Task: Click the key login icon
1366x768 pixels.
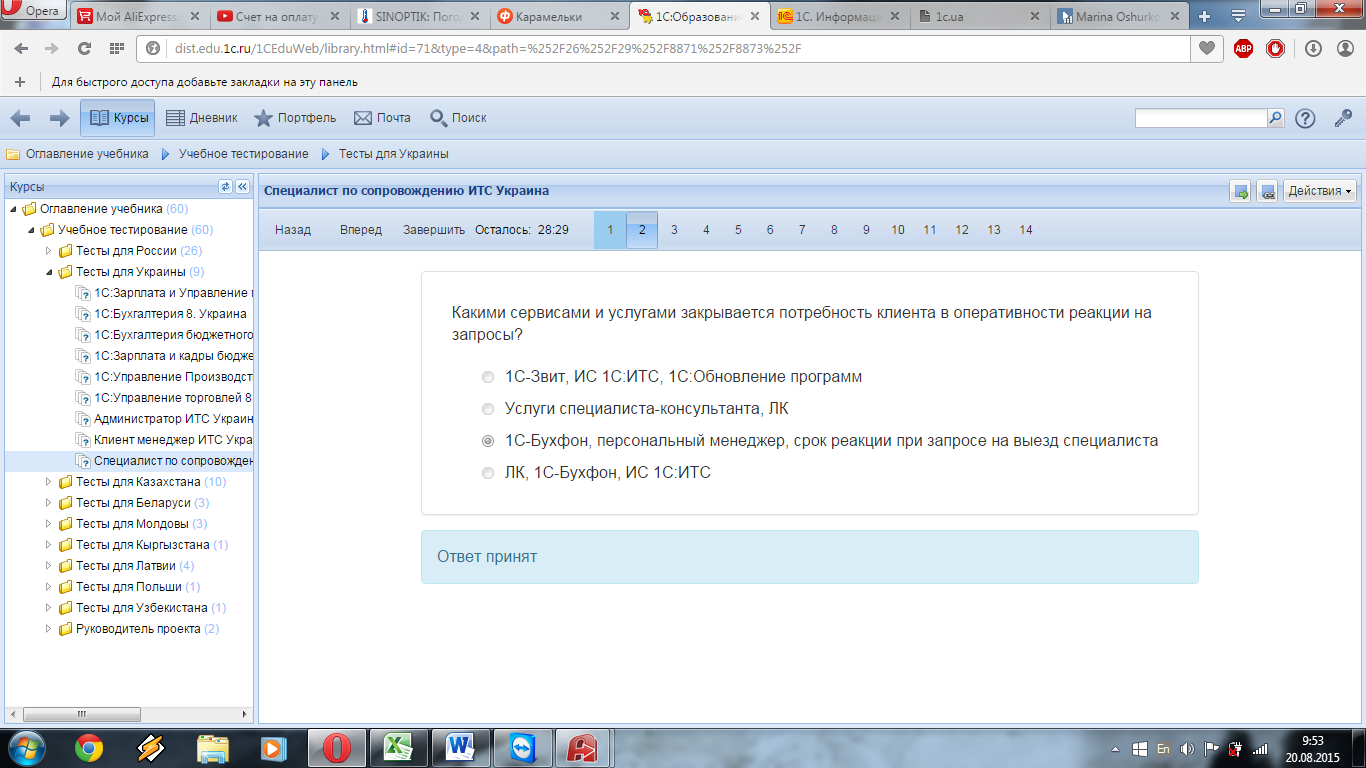Action: point(1343,118)
